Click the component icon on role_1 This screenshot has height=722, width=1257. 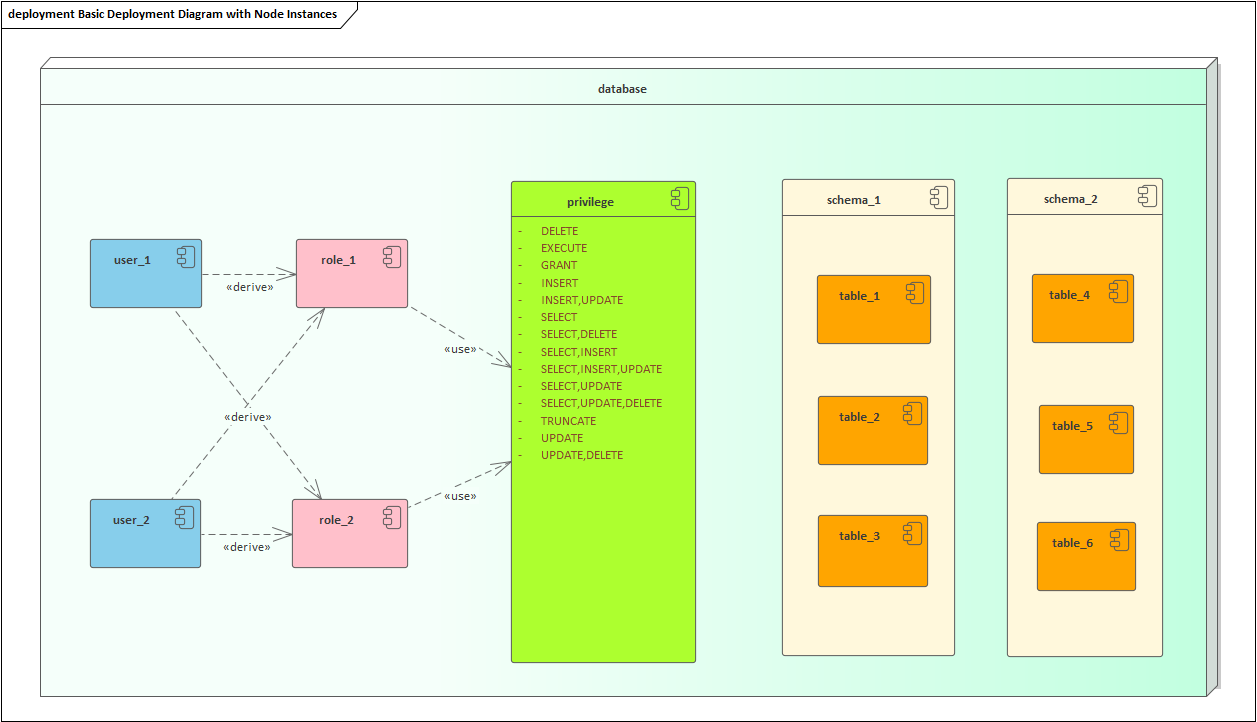391,257
